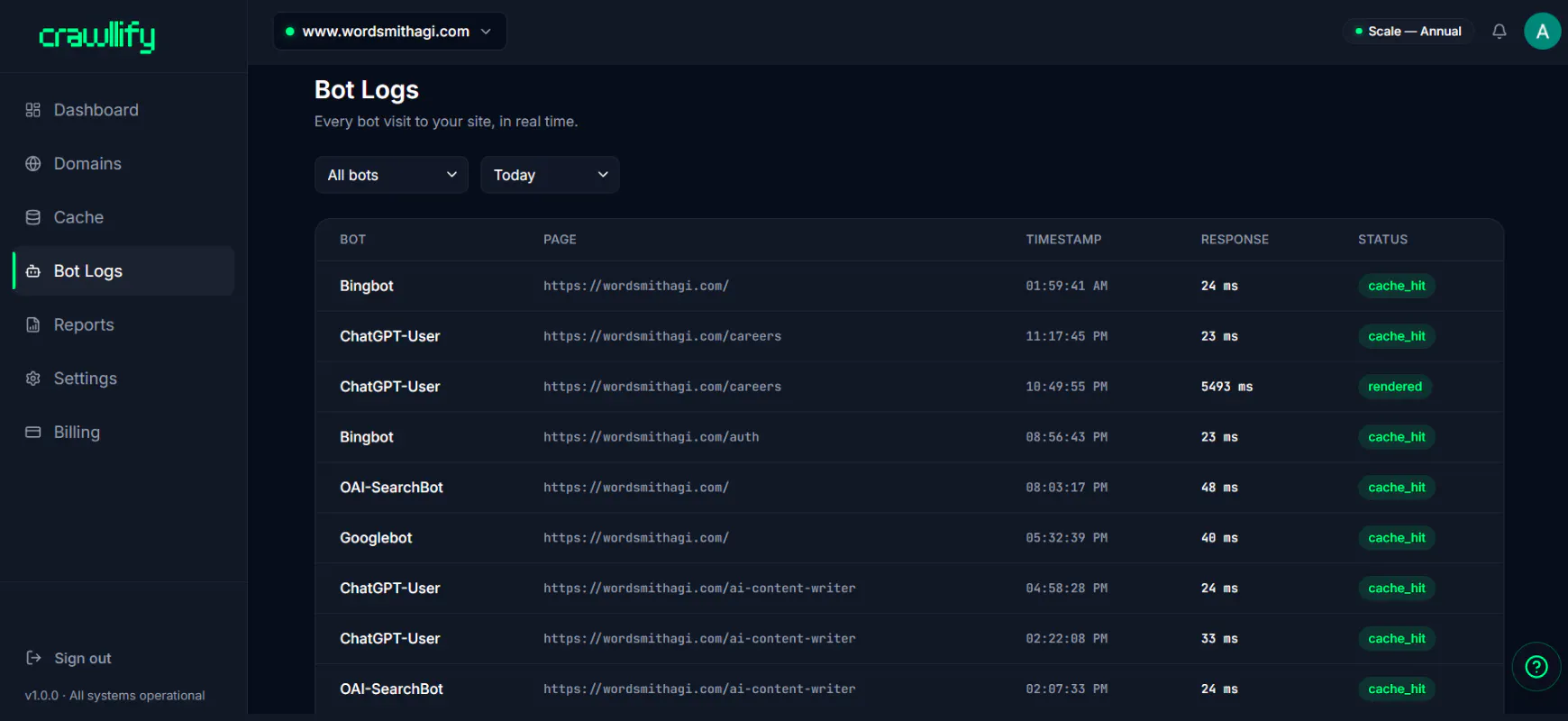1568x721 pixels.
Task: Click homepage URL in Googlebot row
Action: click(636, 538)
